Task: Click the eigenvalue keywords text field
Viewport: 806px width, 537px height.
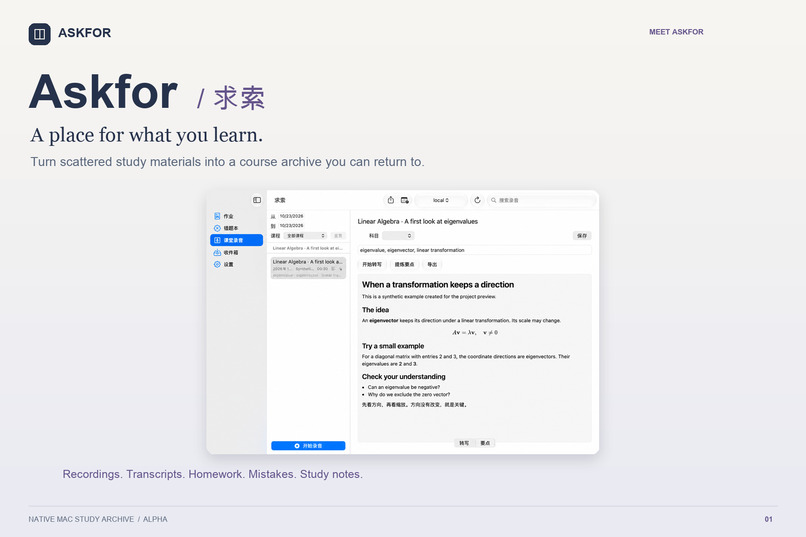Action: click(474, 250)
